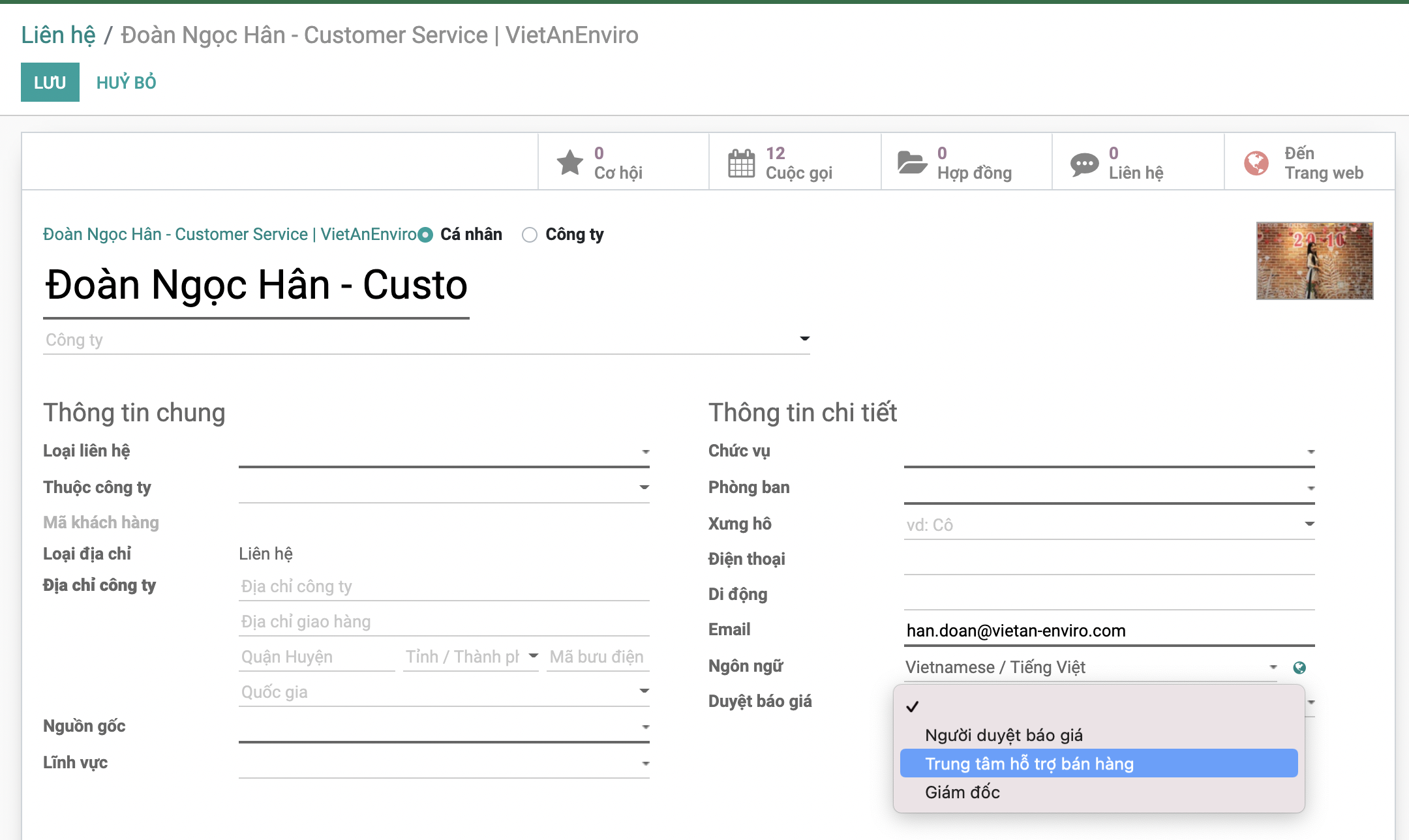Click the globe icon for Trang web
The height and width of the screenshot is (840, 1409).
click(1256, 163)
